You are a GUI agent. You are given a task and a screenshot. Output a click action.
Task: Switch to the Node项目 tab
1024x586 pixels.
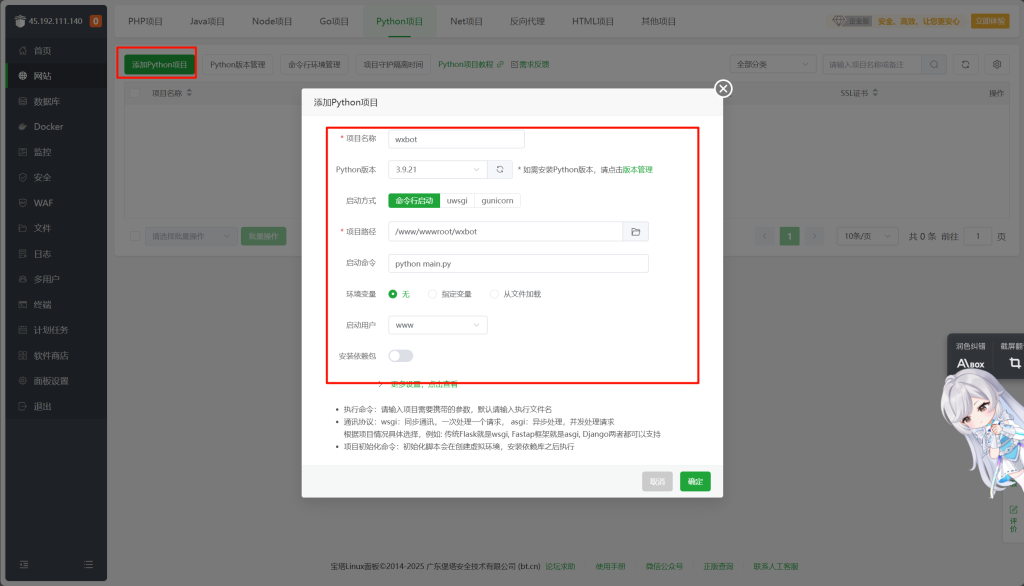272,20
